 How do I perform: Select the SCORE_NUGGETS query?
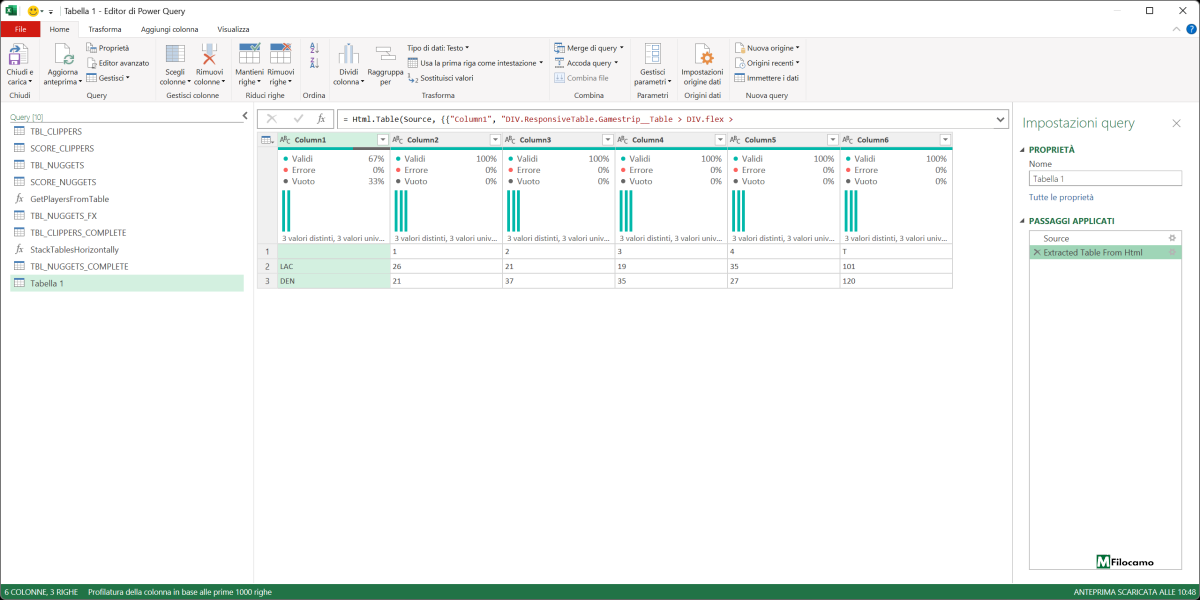[x=127, y=182]
